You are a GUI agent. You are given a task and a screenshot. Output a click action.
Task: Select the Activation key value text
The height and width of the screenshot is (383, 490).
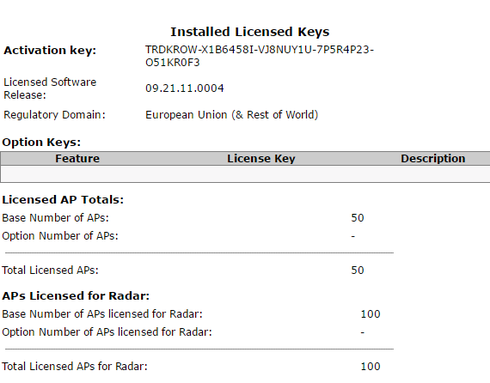[x=259, y=56]
